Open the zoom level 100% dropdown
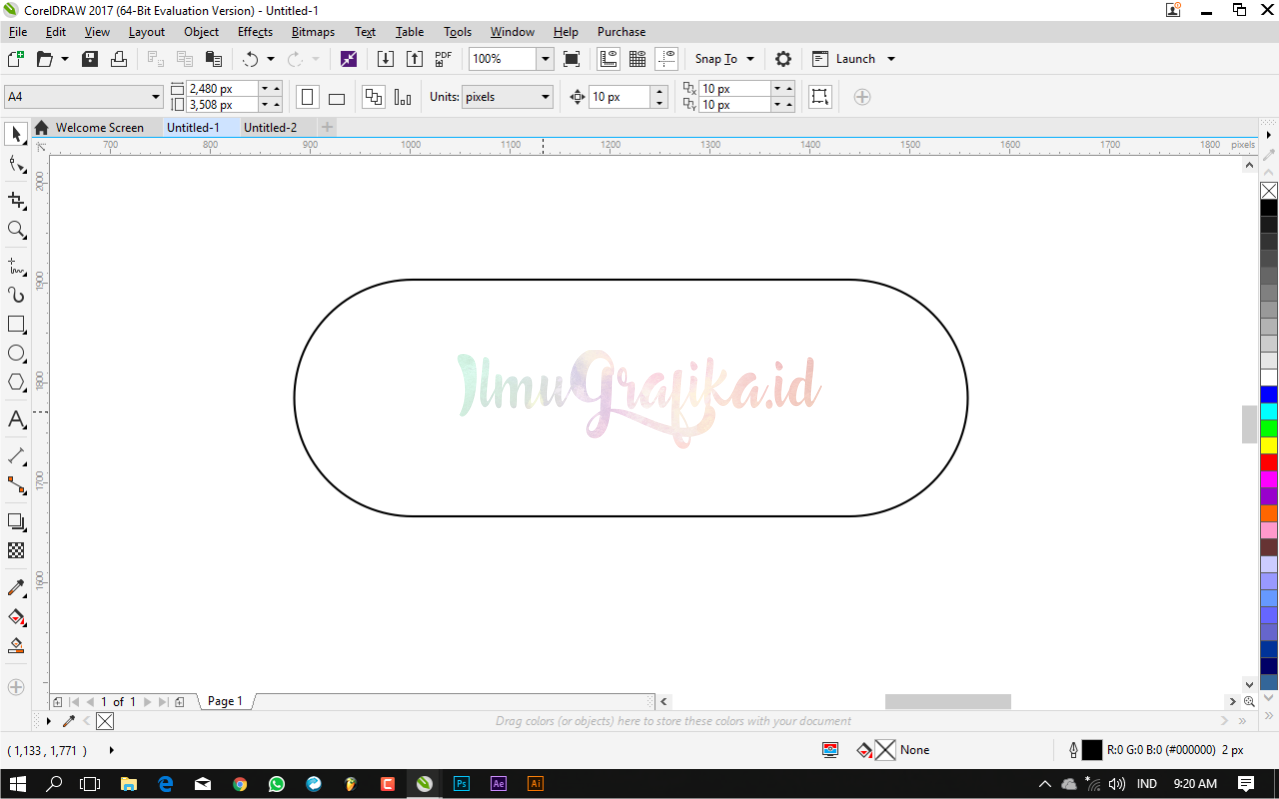Screen dimensions: 1279x799 545,59
